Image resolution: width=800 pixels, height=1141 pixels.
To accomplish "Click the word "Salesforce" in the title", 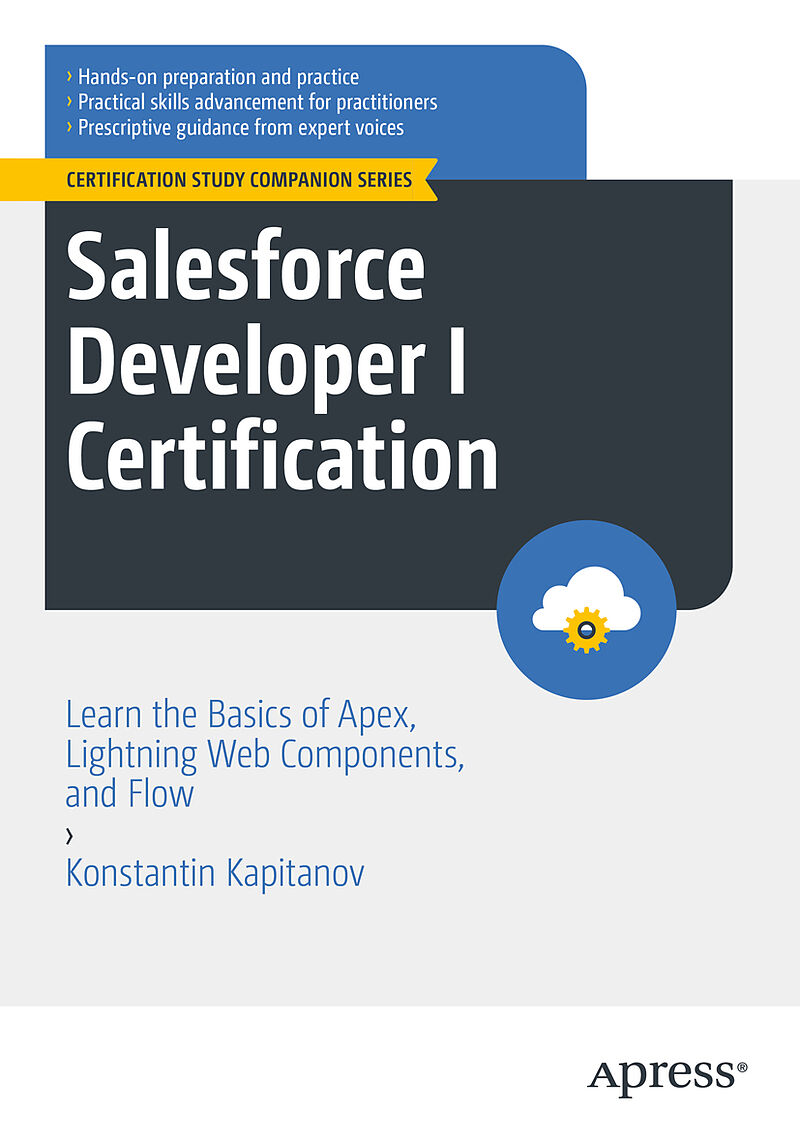I will tap(246, 270).
